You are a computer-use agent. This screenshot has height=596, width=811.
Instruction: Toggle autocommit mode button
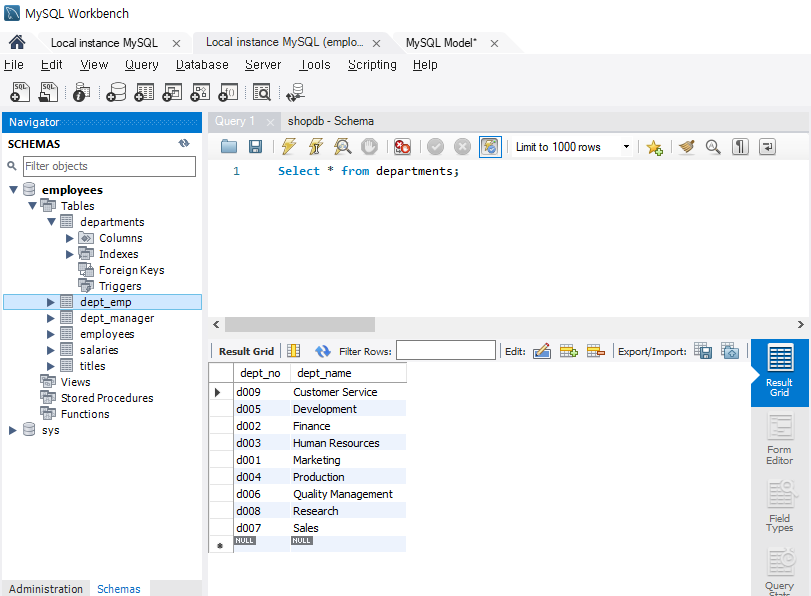pos(490,147)
